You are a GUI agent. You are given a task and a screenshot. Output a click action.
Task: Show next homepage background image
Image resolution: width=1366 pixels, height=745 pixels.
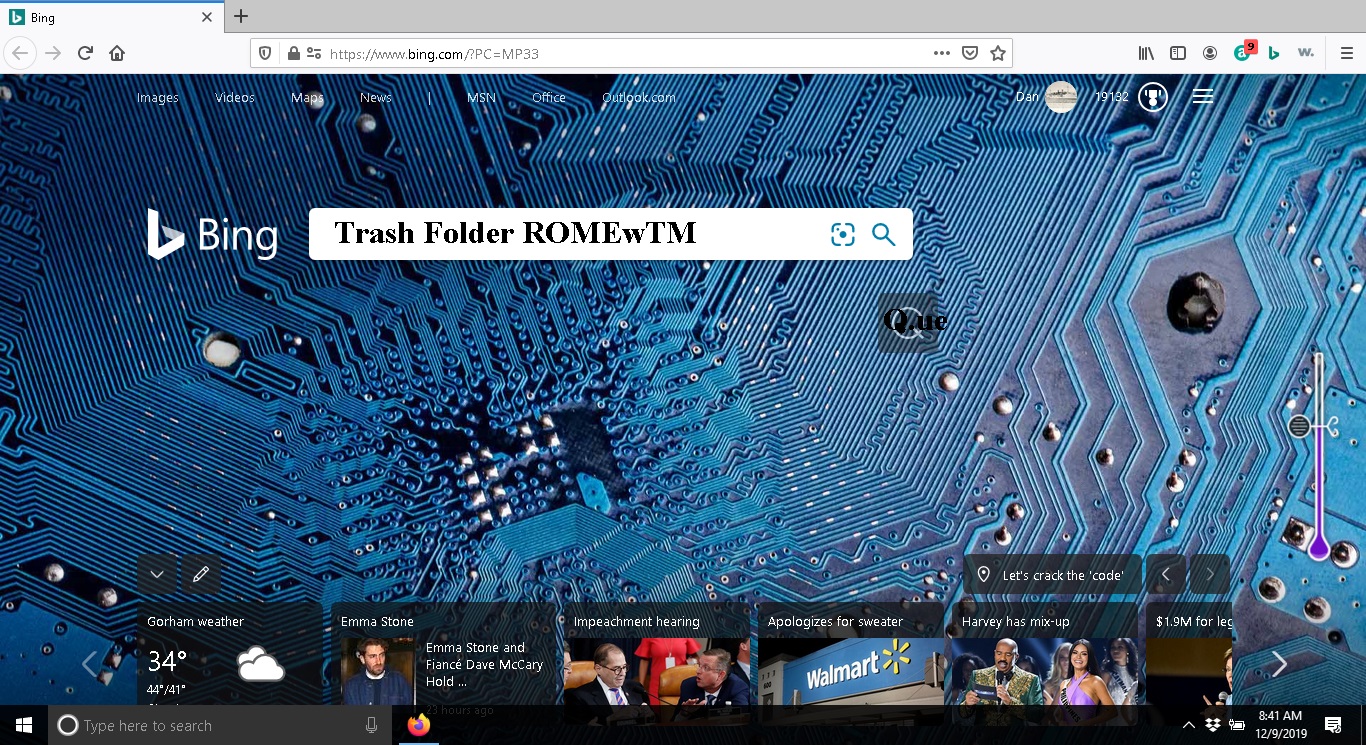point(1210,574)
